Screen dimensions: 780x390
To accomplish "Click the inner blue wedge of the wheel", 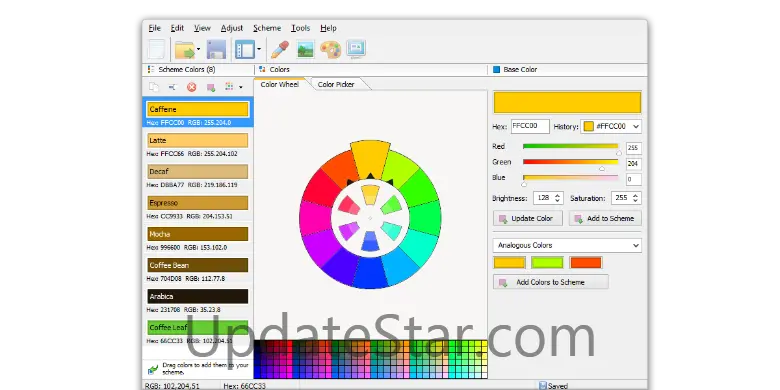I will [x=370, y=241].
